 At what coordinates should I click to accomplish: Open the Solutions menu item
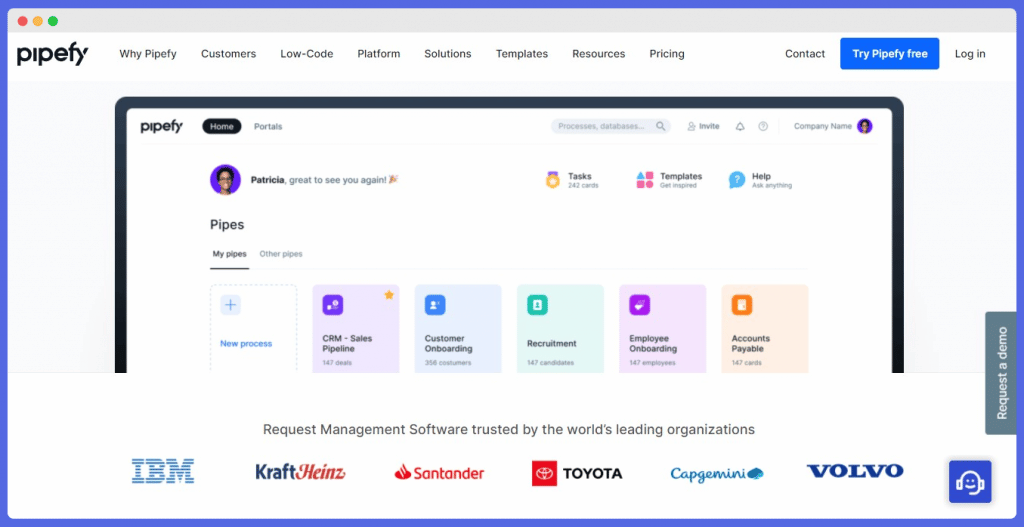[x=448, y=54]
